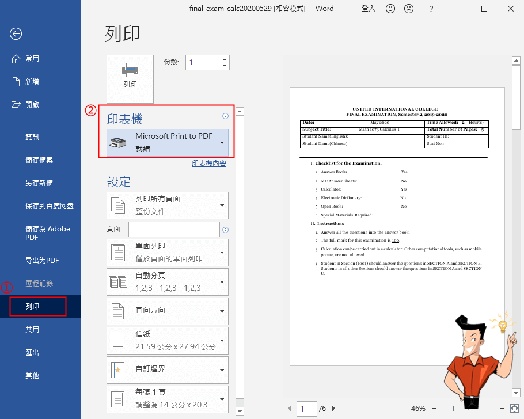Click the document preview page thumbnail
Image resolution: width=524 pixels, height=419 pixels.
tap(397, 227)
